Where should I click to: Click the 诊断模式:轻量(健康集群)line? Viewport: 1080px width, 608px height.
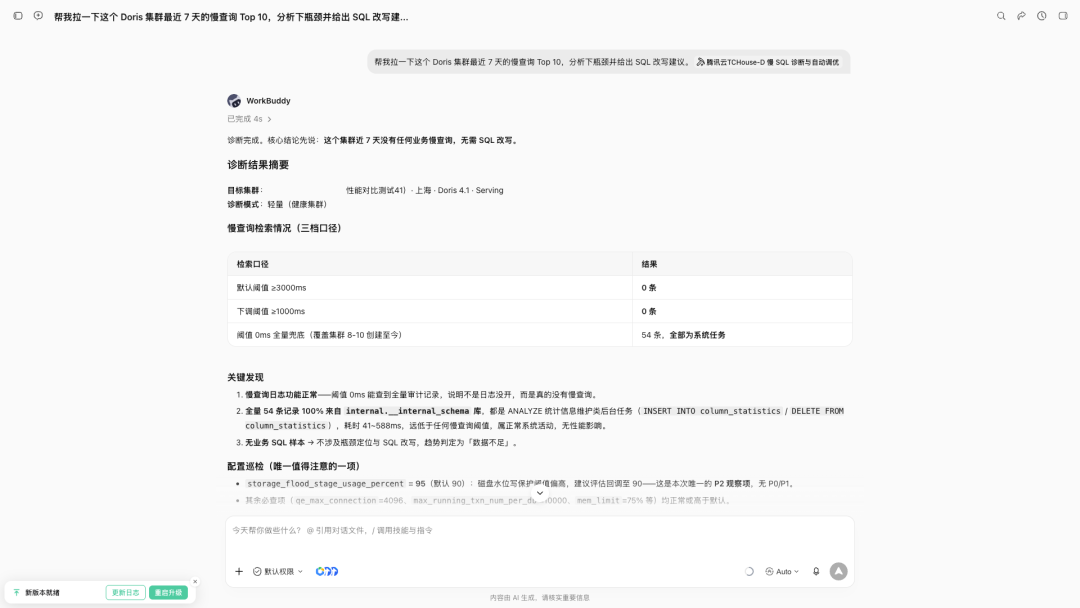pos(277,205)
